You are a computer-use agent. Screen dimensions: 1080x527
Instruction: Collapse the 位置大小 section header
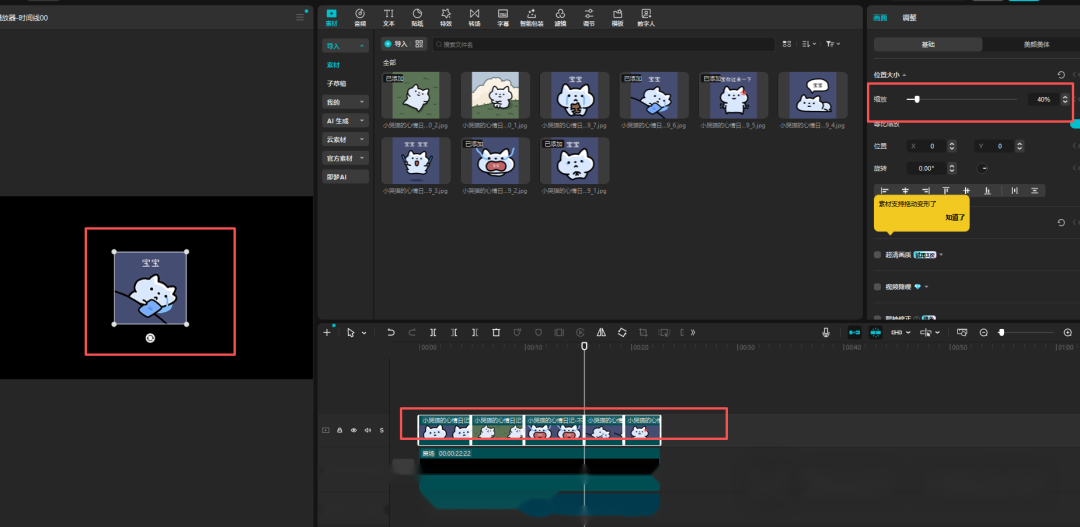pos(890,74)
